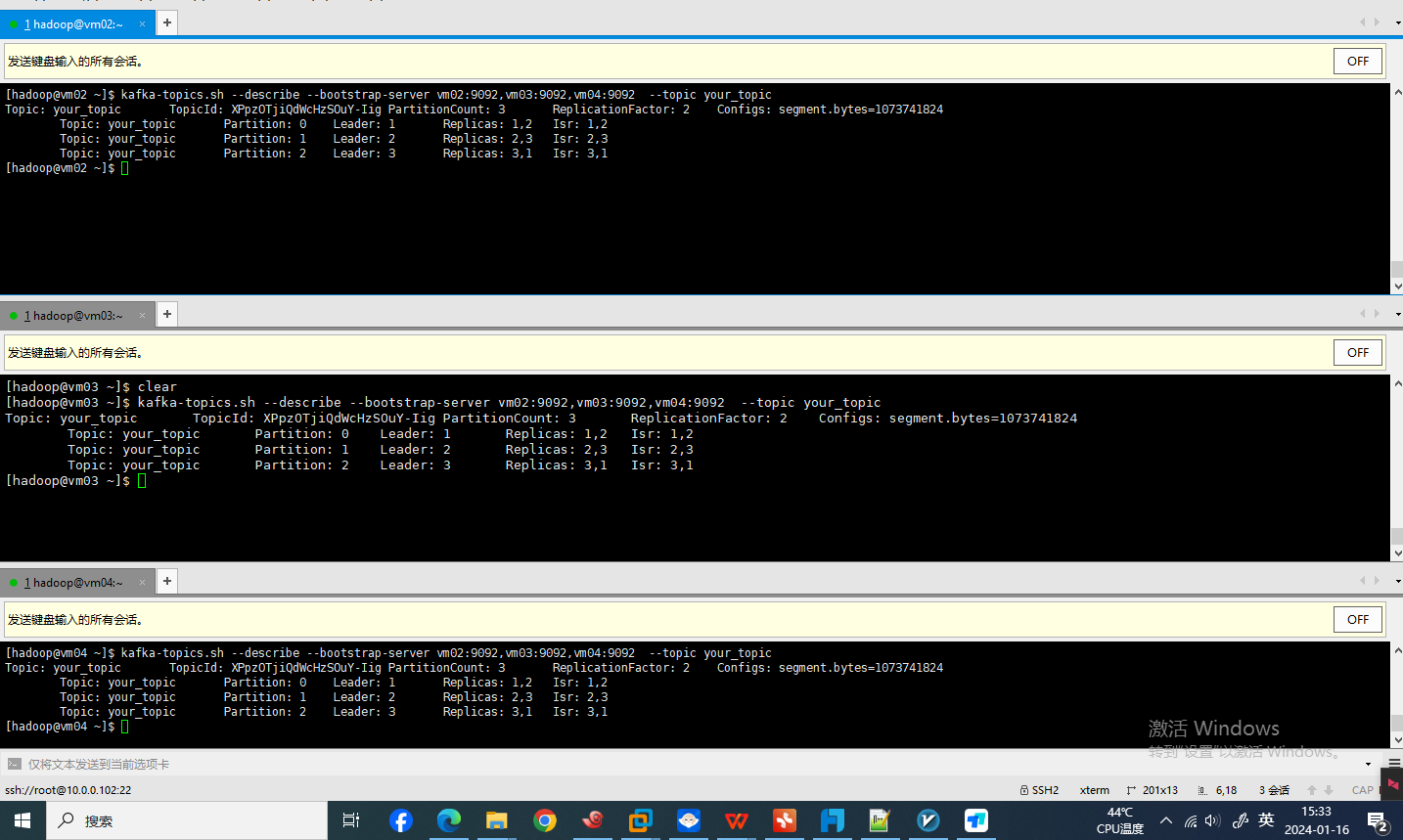
Task: Open Task View from the taskbar
Action: click(x=351, y=820)
